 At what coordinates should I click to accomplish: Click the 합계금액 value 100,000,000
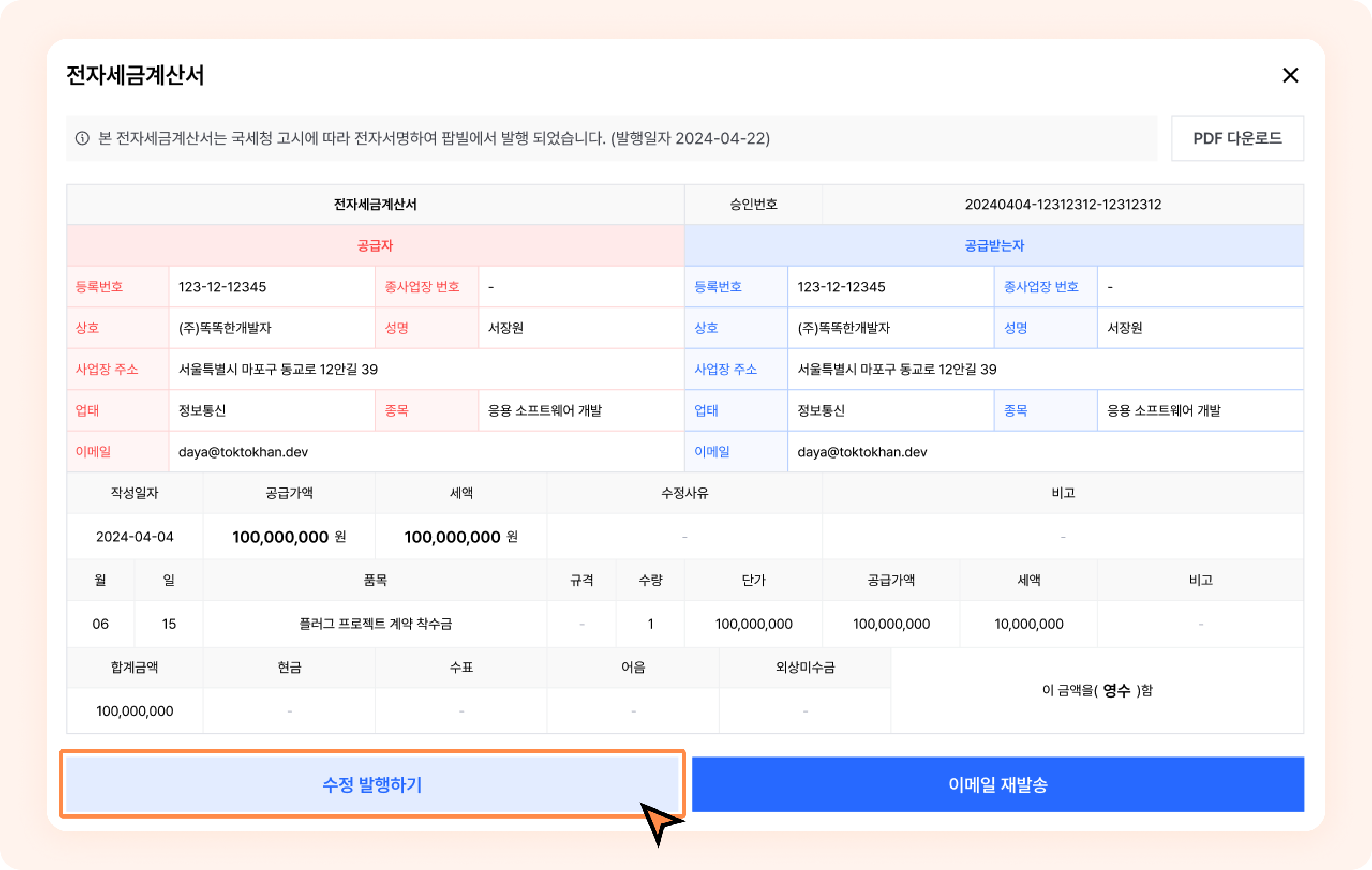point(135,711)
